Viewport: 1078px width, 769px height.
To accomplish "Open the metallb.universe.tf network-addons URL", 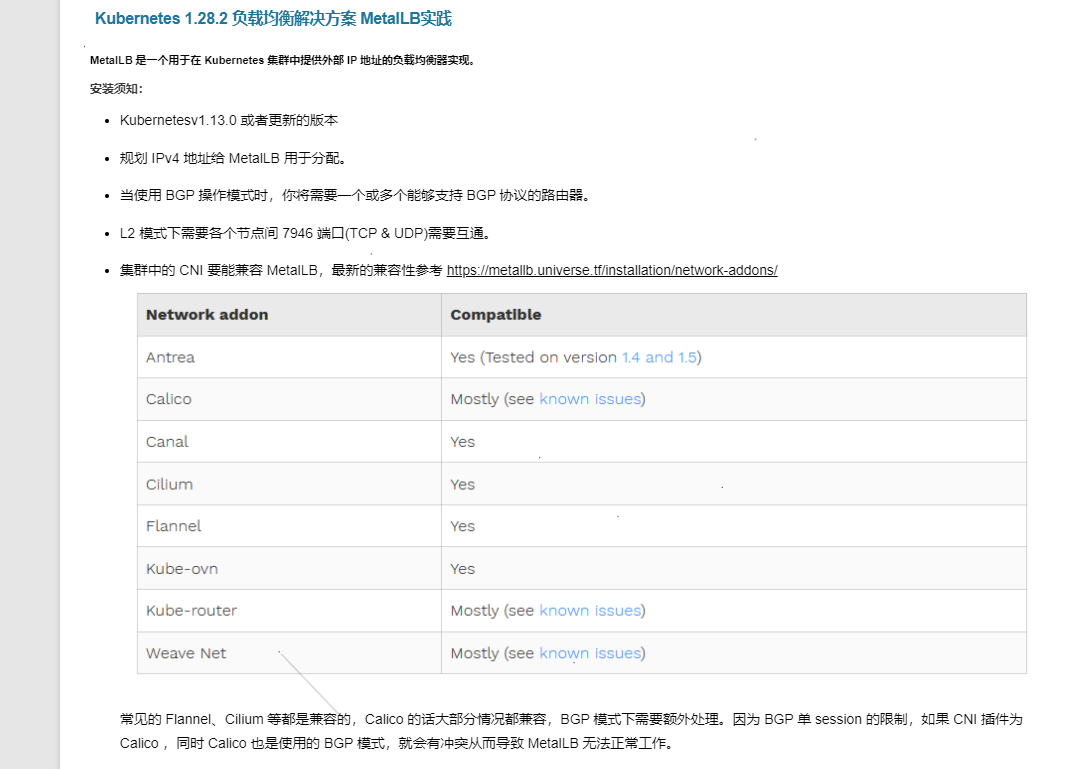I will pos(612,270).
